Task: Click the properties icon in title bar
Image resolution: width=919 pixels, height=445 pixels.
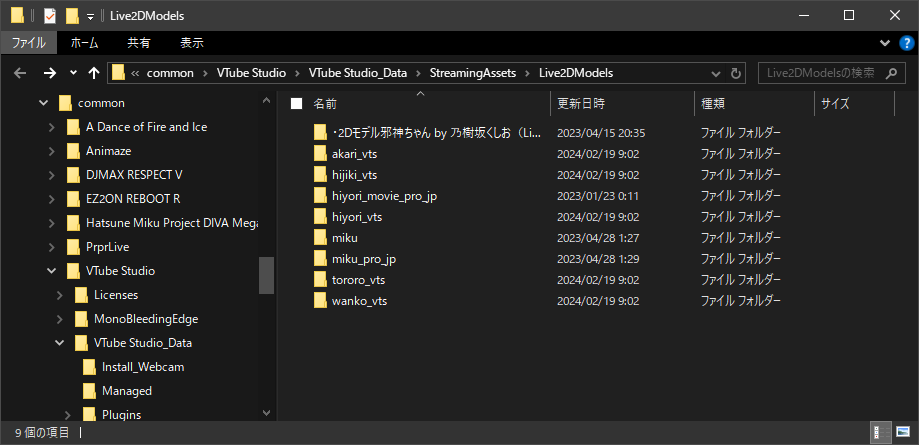Action: [49, 16]
